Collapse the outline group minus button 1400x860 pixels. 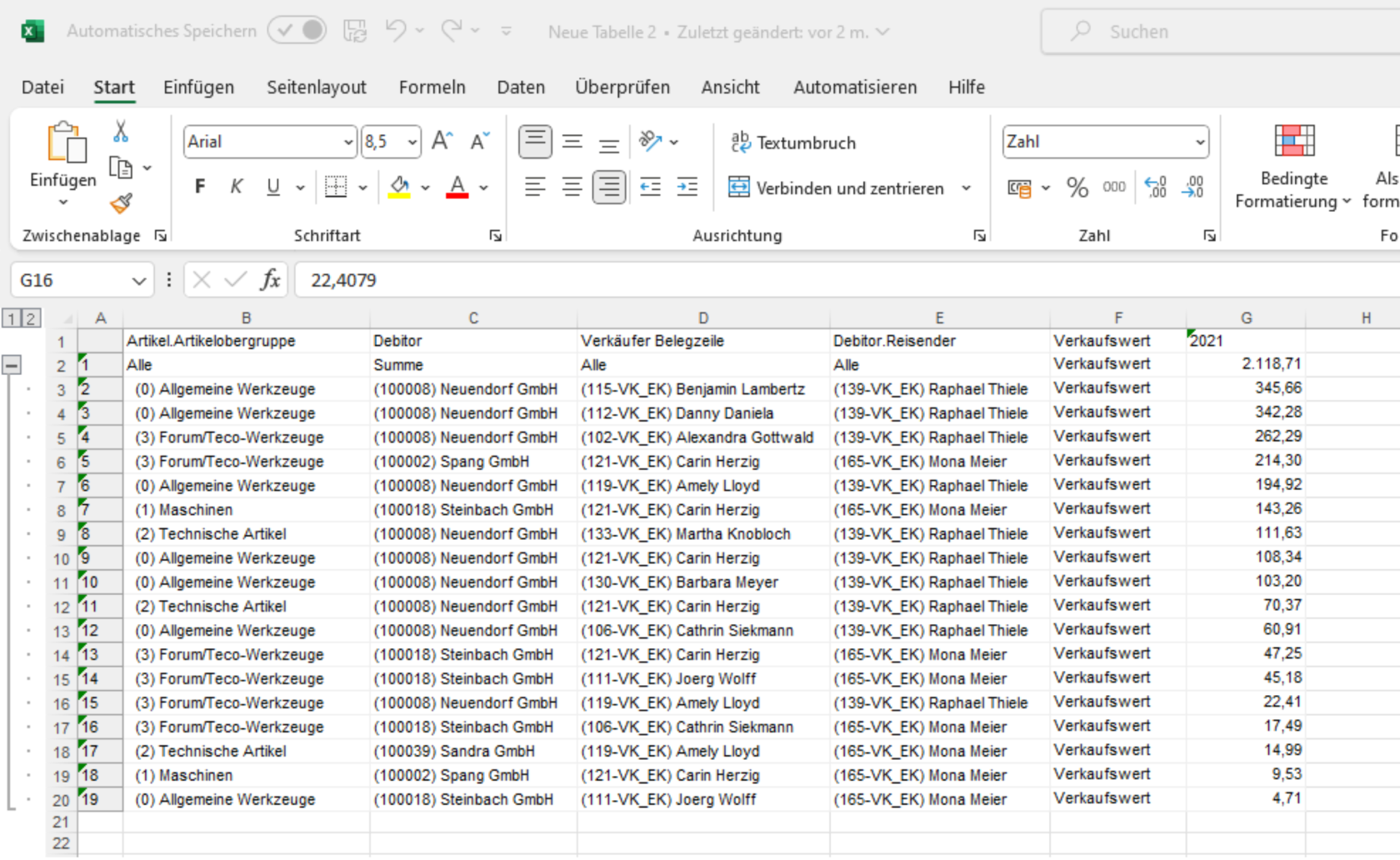pyautogui.click(x=11, y=365)
